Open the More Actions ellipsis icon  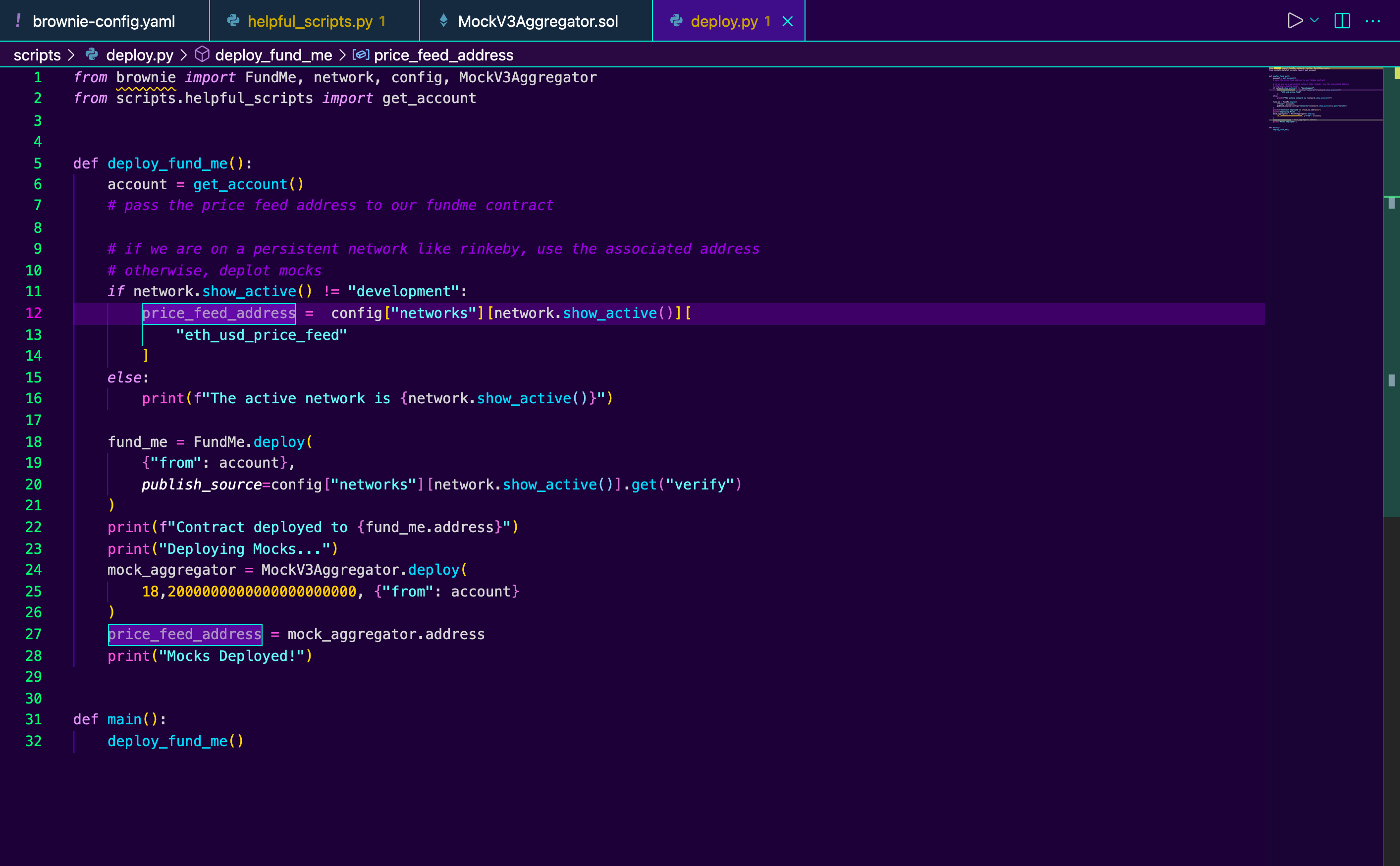[1375, 21]
